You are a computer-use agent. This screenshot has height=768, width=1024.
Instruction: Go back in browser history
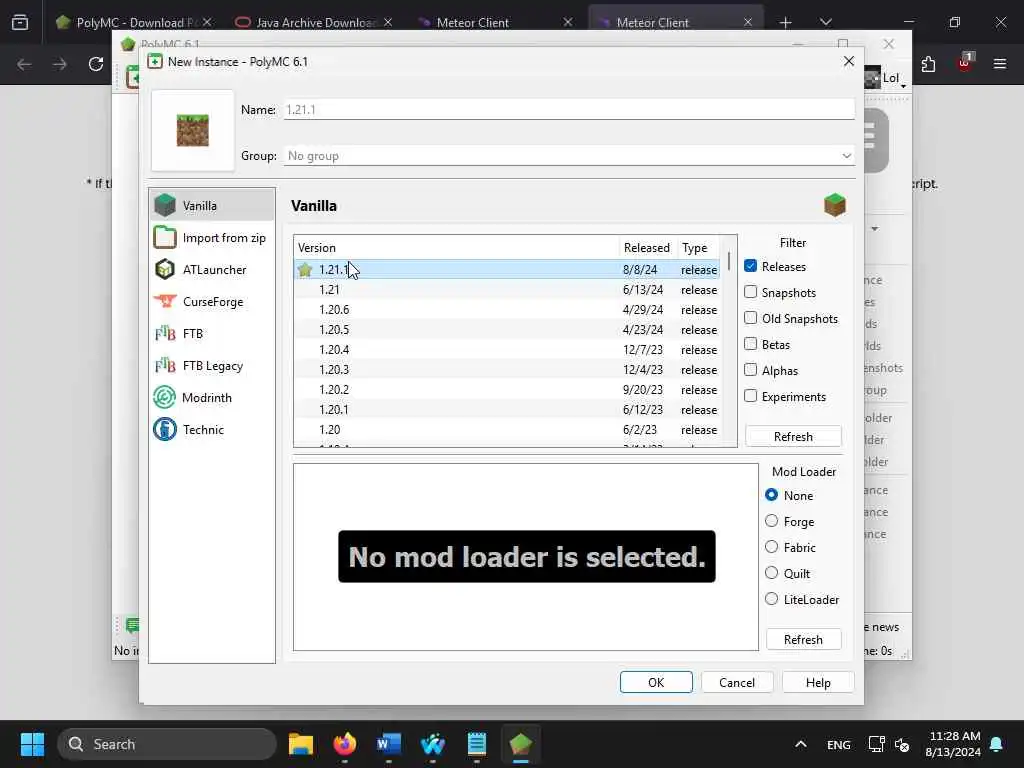tap(24, 64)
